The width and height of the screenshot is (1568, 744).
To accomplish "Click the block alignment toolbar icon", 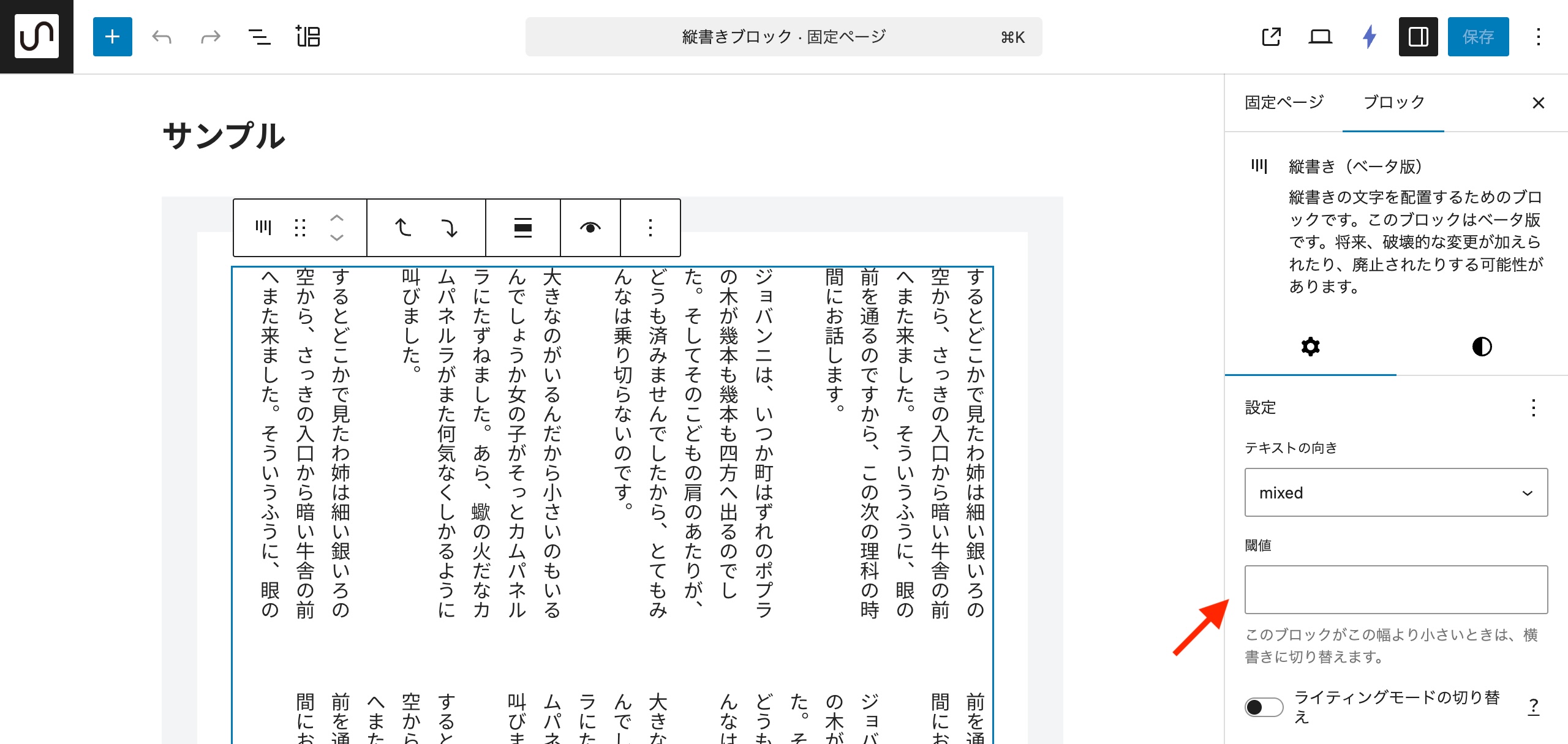I will coord(522,228).
